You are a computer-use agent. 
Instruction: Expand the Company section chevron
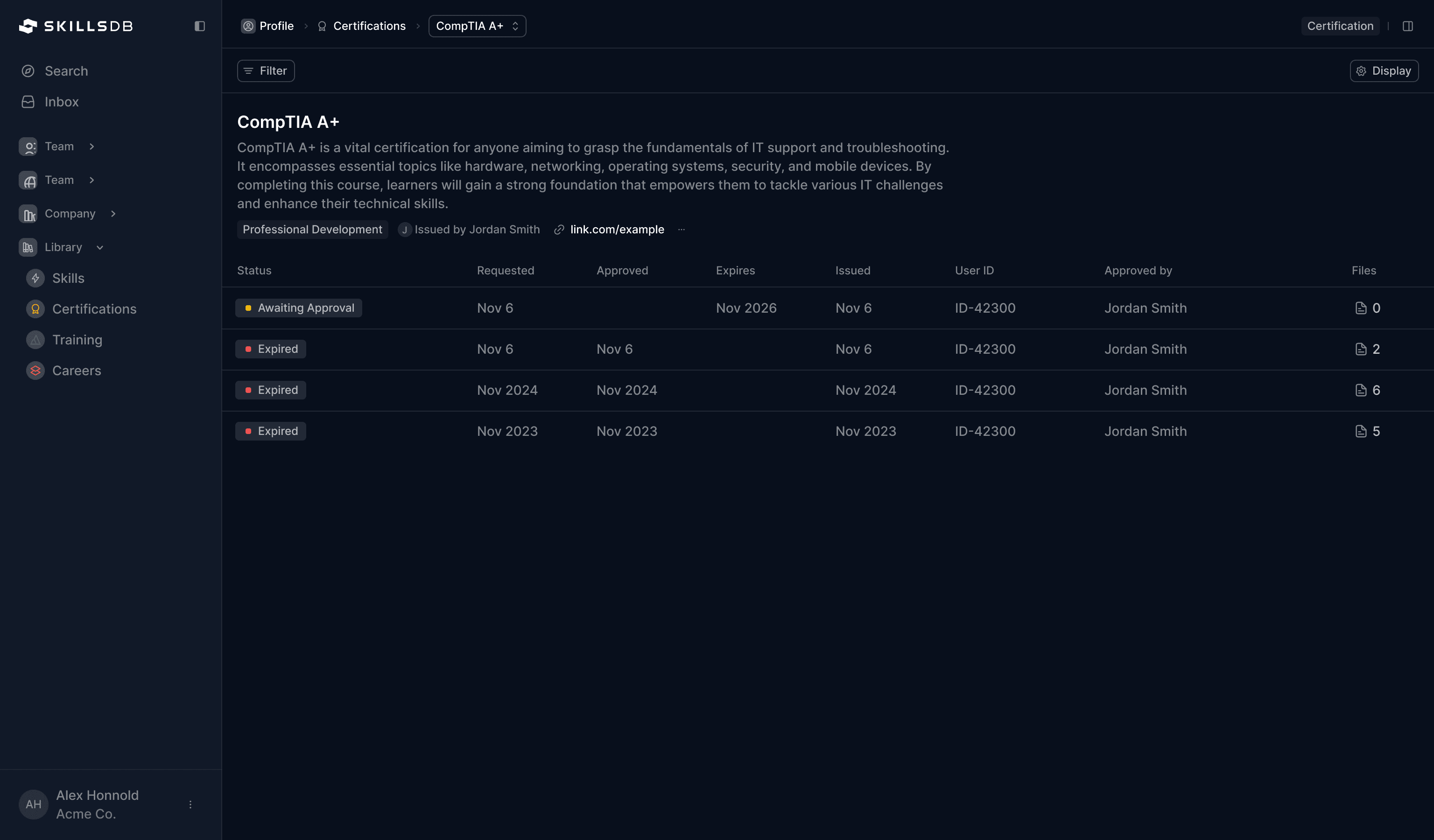[113, 214]
